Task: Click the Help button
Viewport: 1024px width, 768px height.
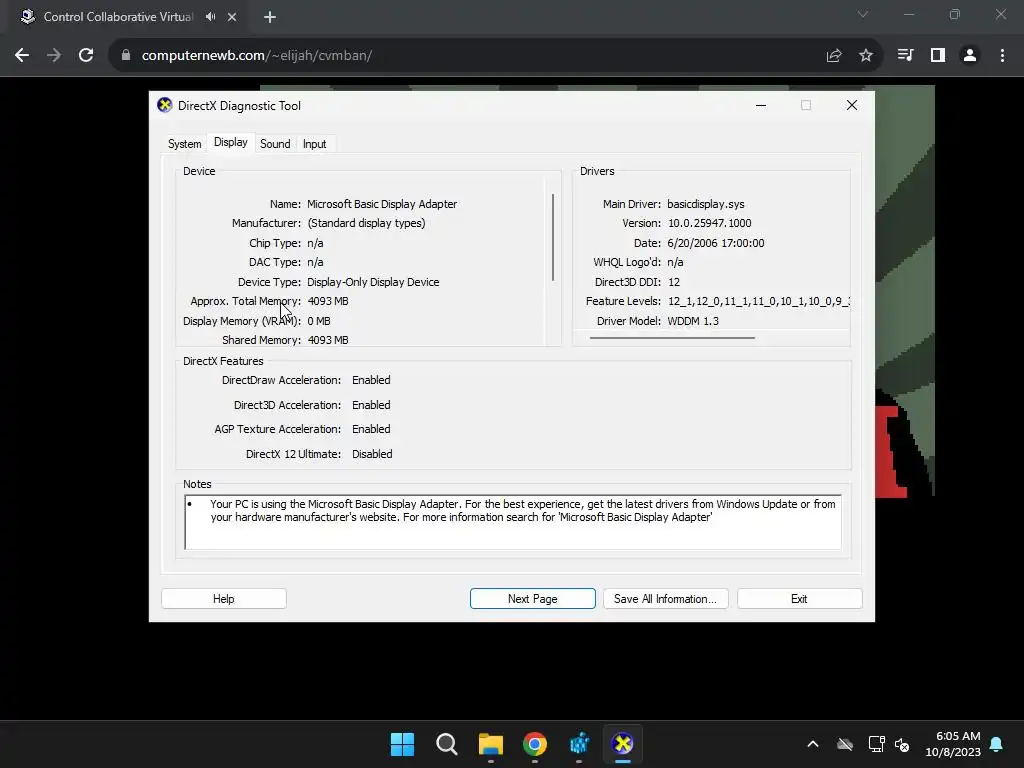Action: [x=223, y=599]
